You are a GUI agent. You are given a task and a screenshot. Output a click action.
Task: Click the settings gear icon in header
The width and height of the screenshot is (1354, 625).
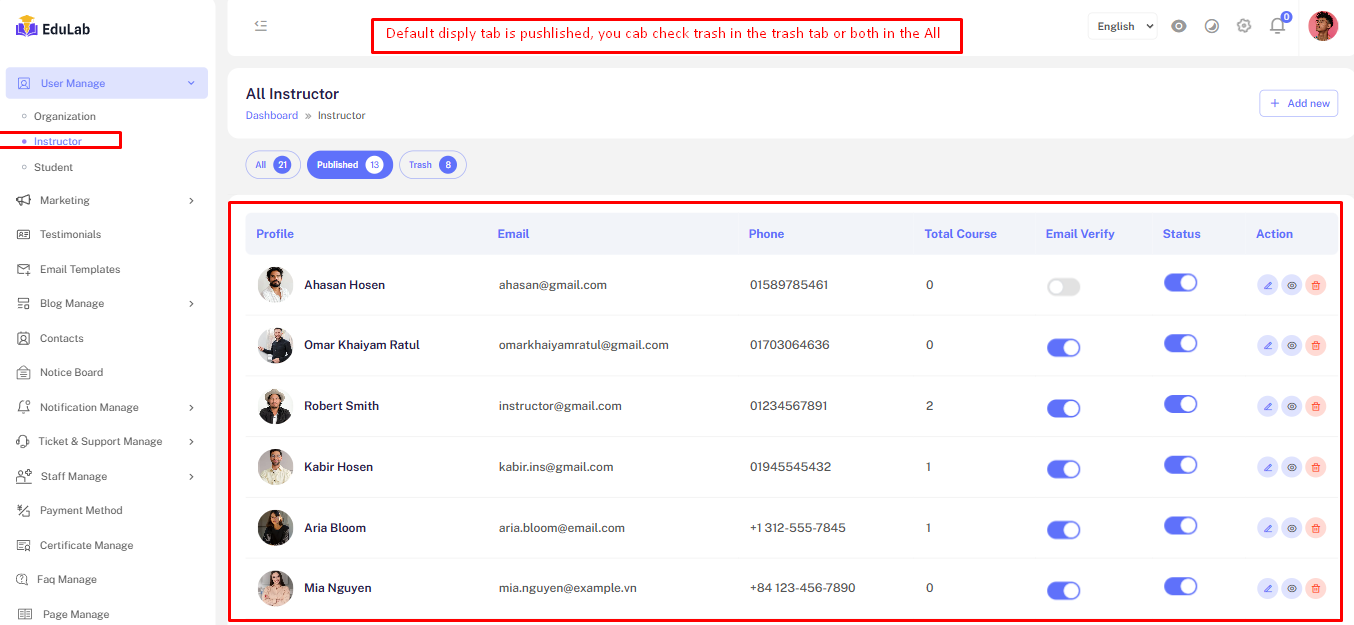click(1243, 26)
